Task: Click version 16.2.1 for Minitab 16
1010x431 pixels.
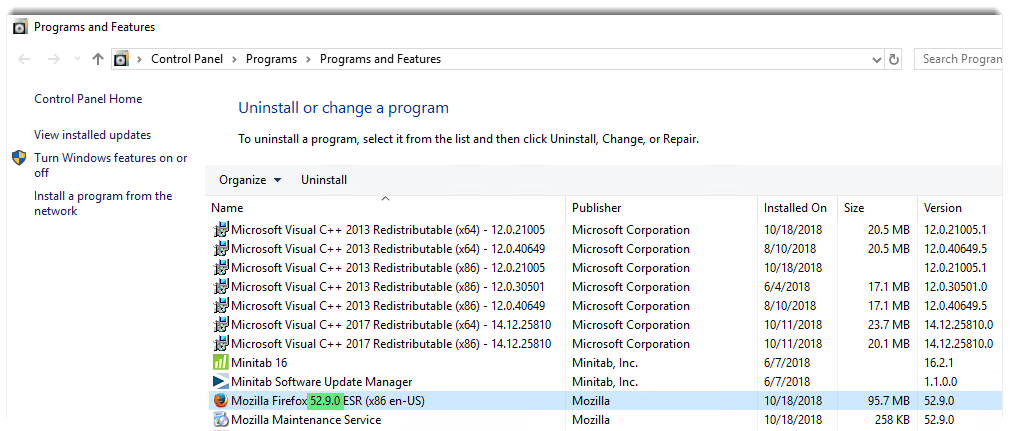Action: (x=937, y=363)
